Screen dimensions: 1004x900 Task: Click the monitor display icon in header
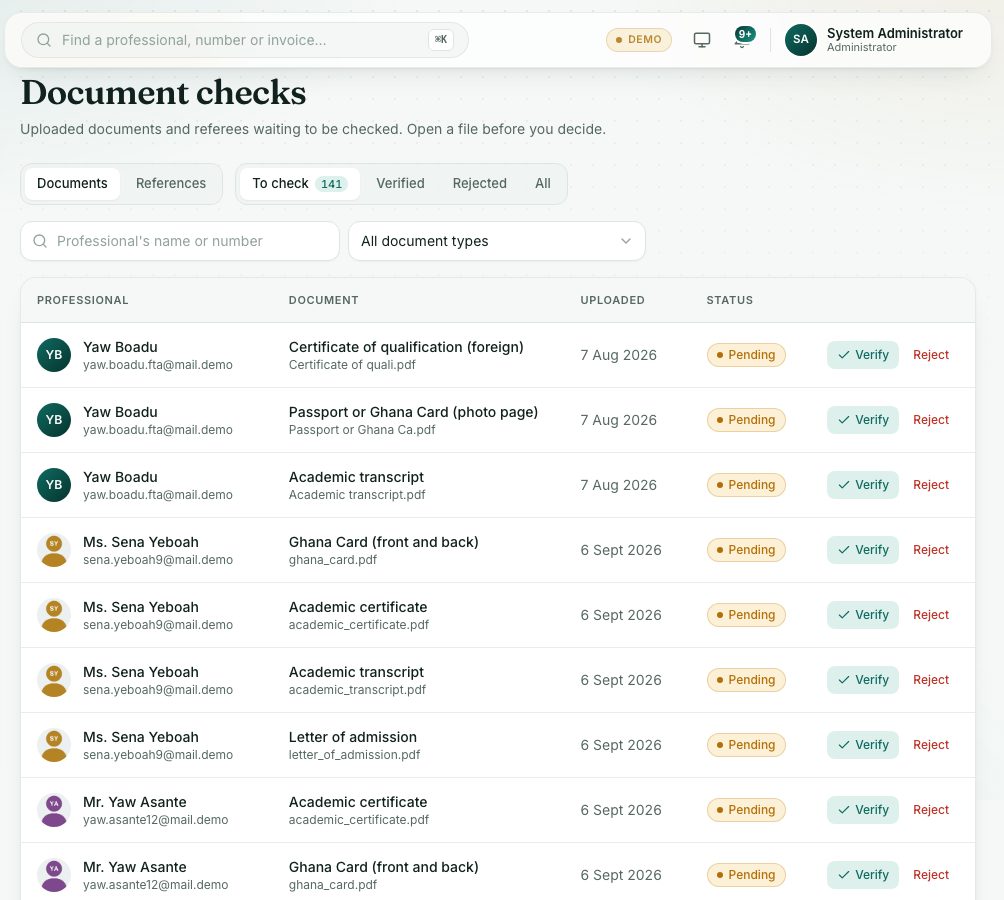tap(702, 40)
